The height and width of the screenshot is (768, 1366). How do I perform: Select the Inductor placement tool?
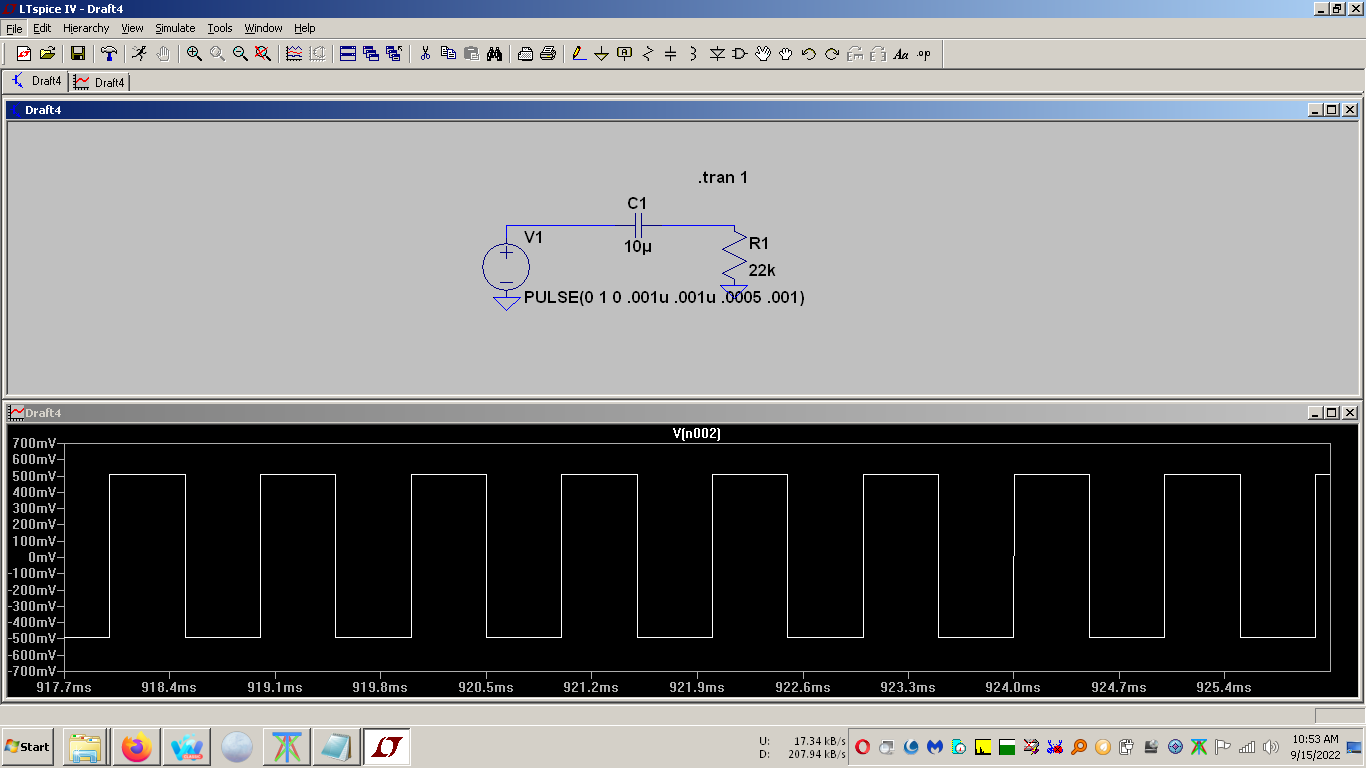[x=693, y=54]
